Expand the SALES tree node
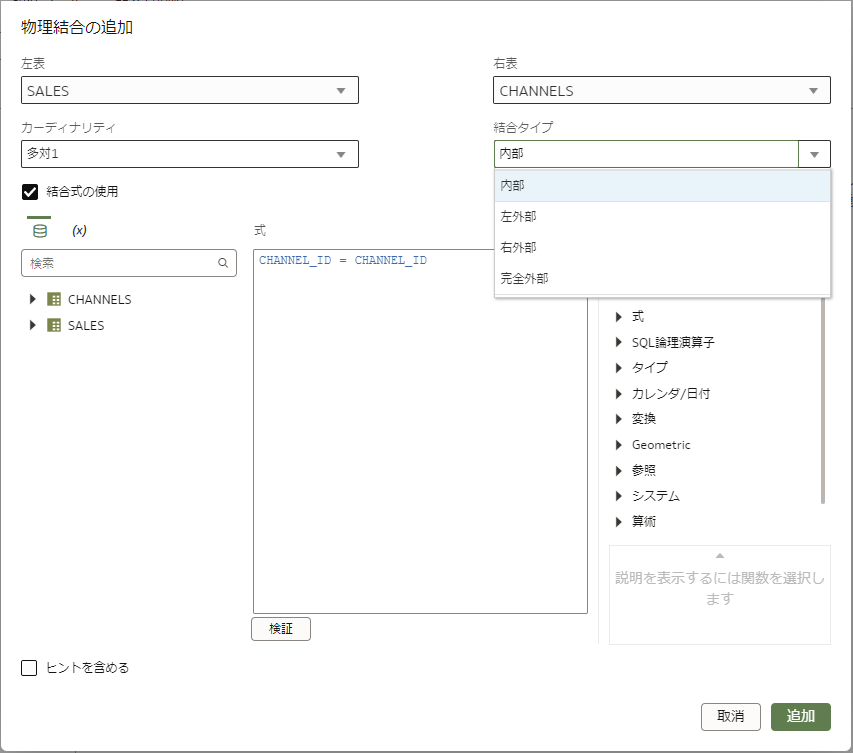The height and width of the screenshot is (753, 853). [33, 325]
